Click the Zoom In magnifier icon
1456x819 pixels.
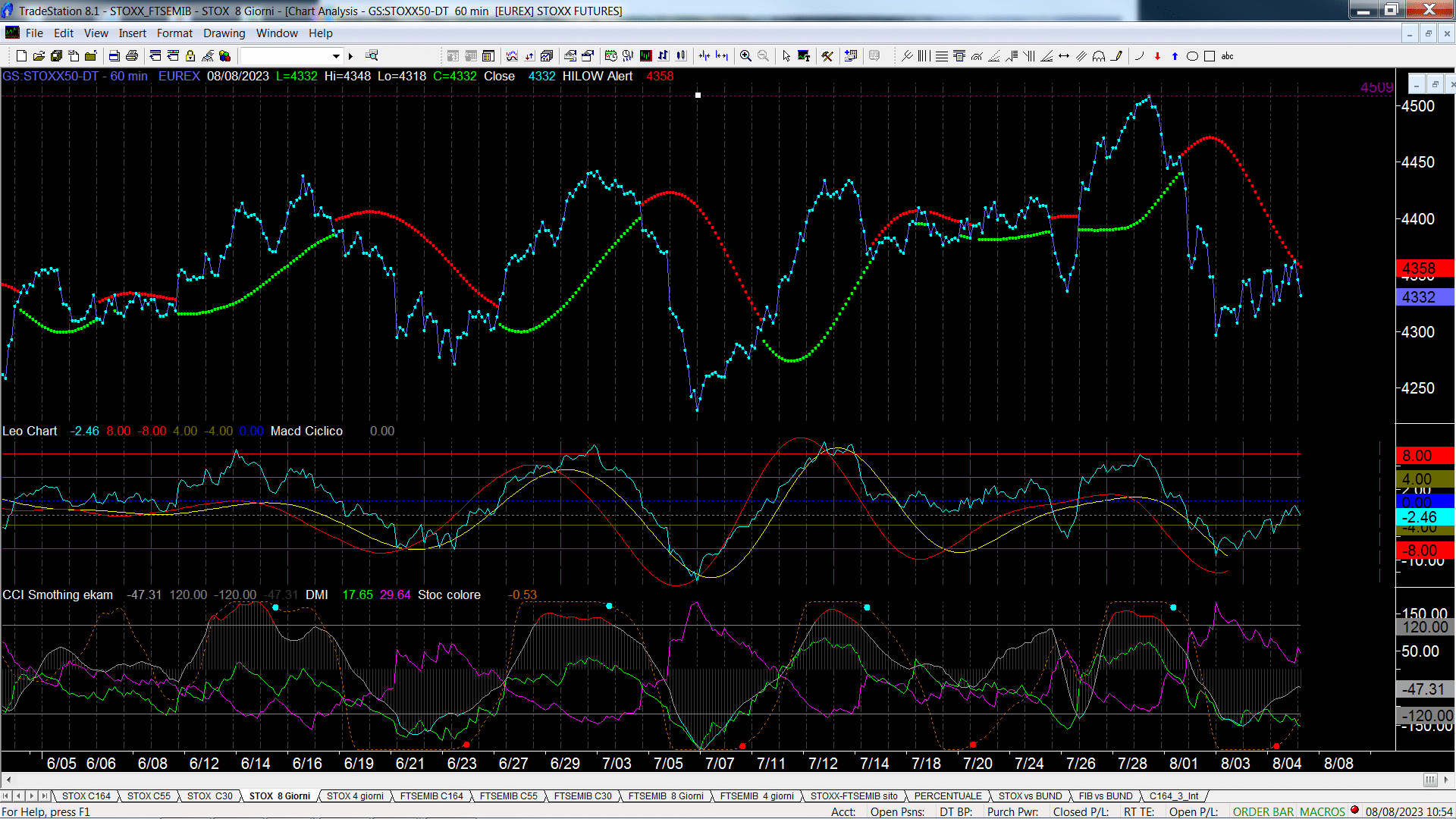click(x=745, y=56)
